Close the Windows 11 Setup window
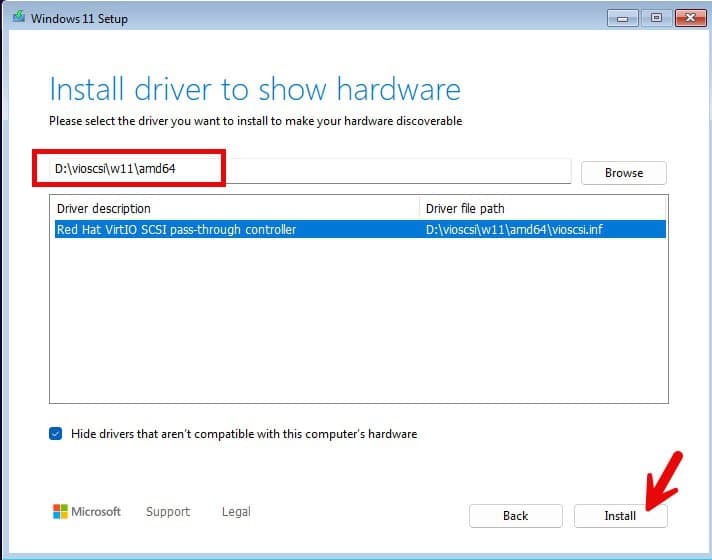 pos(690,18)
